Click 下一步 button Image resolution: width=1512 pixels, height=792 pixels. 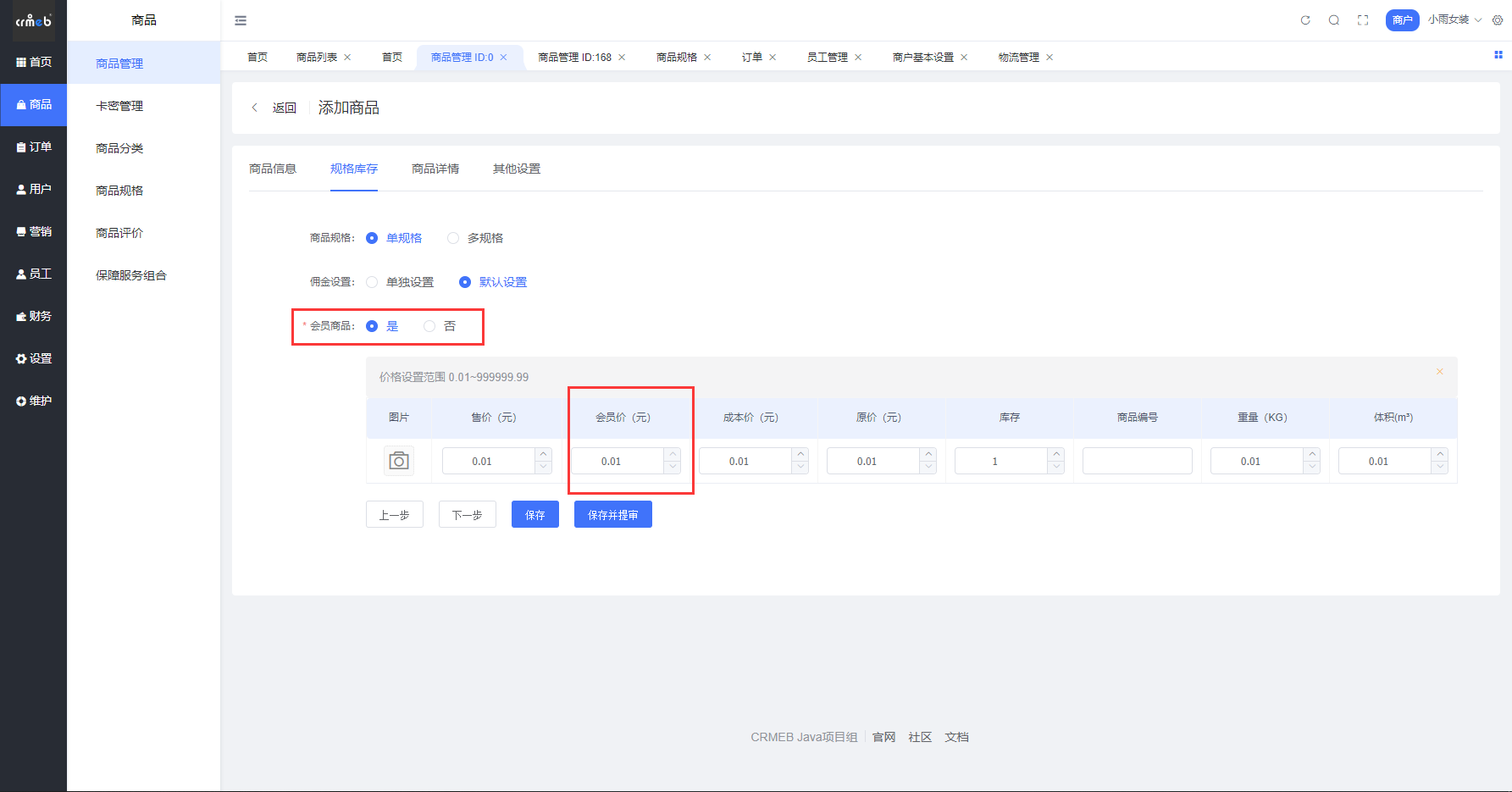pos(468,514)
